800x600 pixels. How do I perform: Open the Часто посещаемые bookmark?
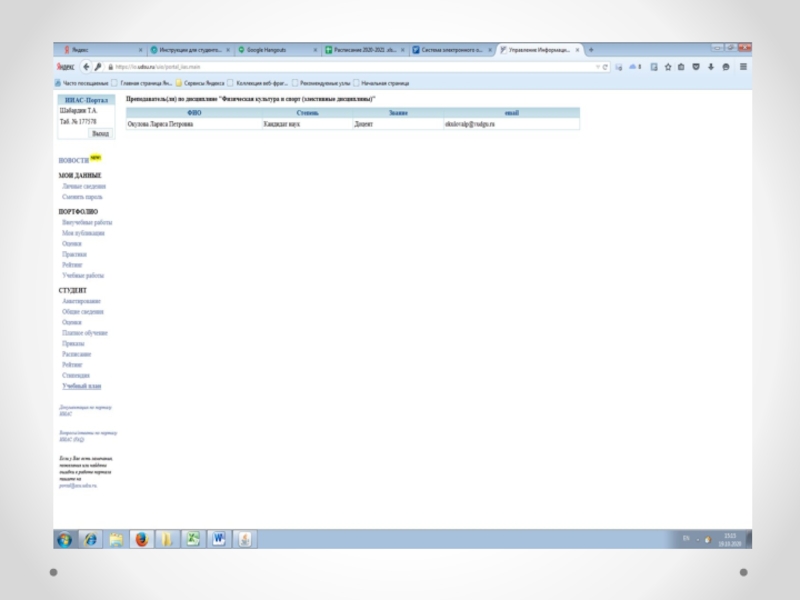[x=81, y=83]
